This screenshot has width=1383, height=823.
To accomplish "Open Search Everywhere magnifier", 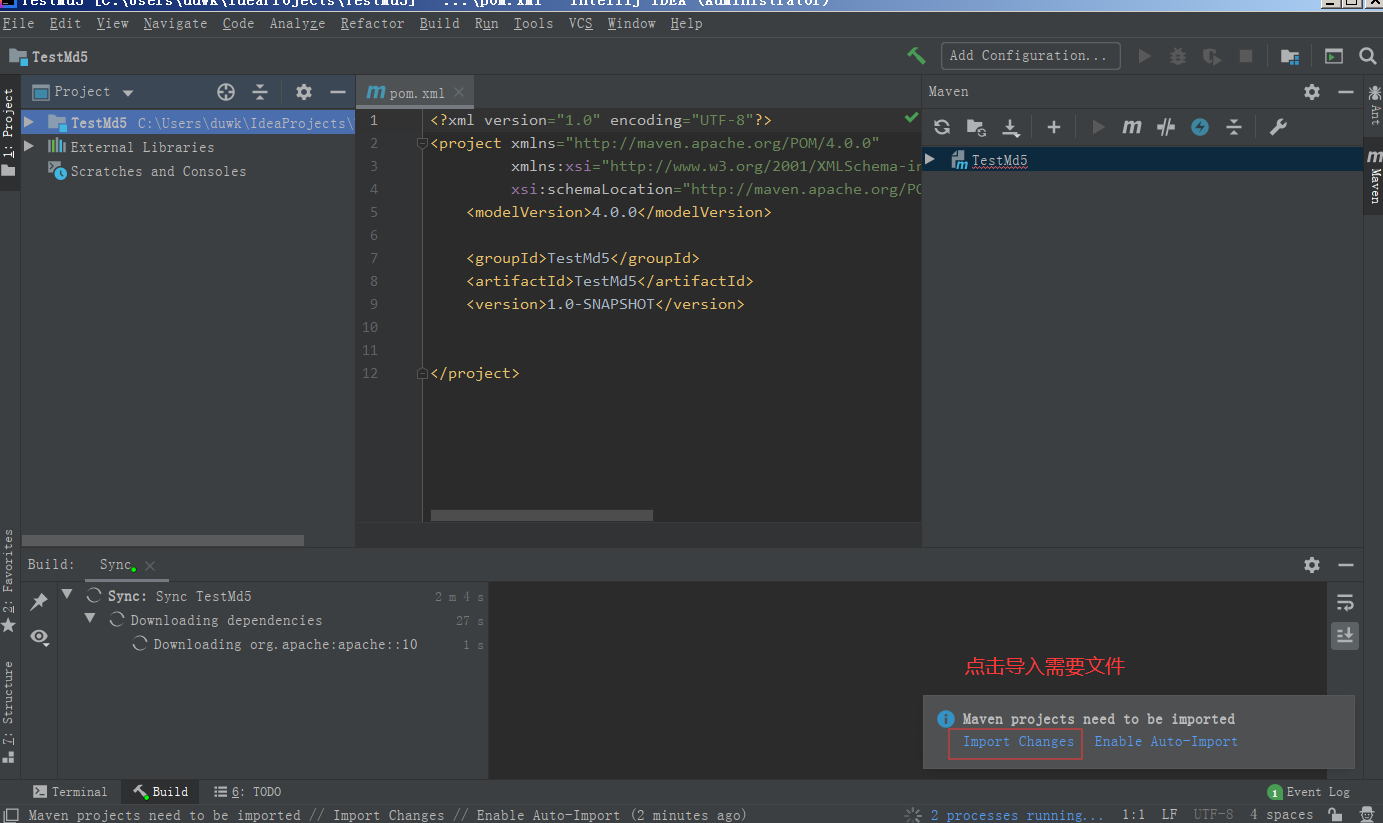I will pyautogui.click(x=1368, y=57).
